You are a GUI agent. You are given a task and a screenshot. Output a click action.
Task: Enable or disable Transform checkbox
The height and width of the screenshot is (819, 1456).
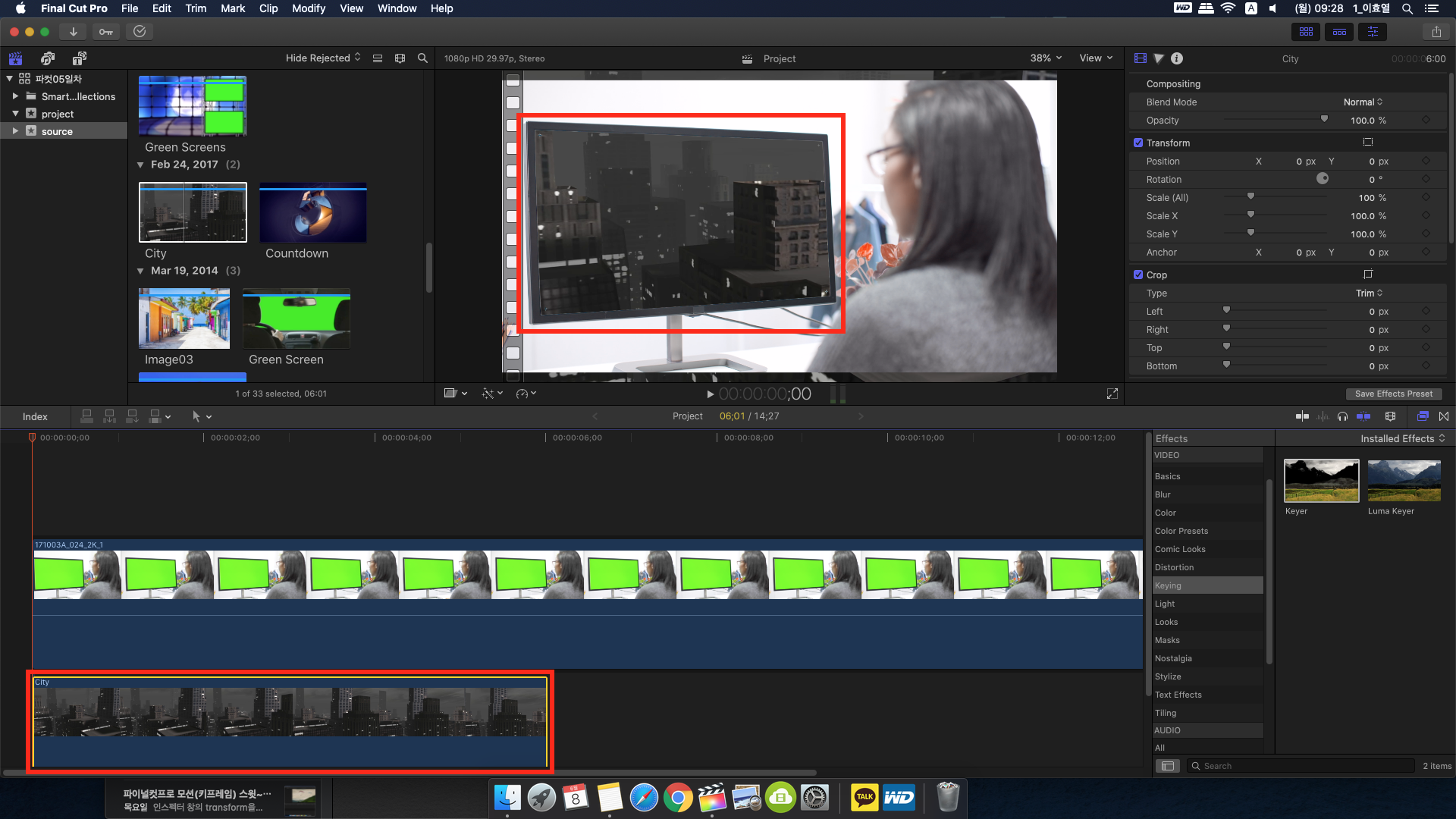pos(1138,143)
